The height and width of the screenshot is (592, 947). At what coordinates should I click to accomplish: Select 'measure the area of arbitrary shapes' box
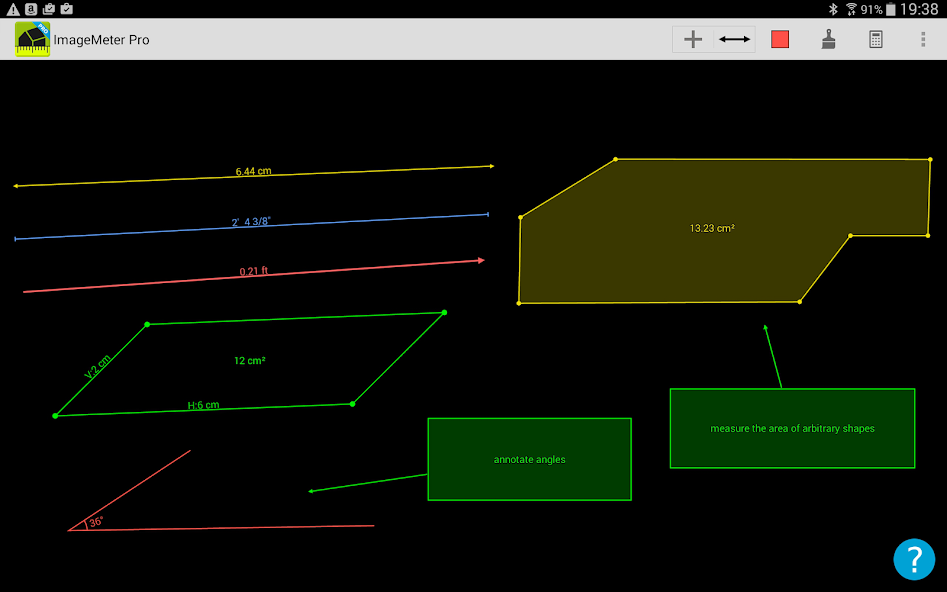coord(792,428)
